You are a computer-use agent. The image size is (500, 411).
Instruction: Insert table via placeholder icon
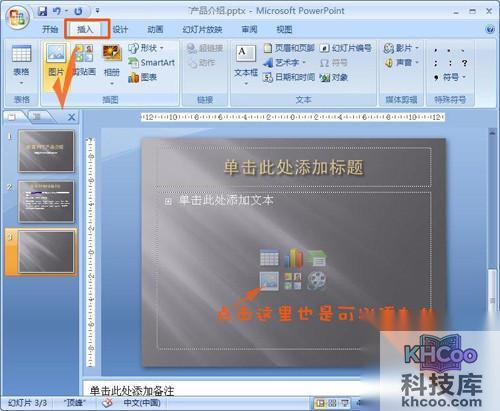[x=269, y=258]
